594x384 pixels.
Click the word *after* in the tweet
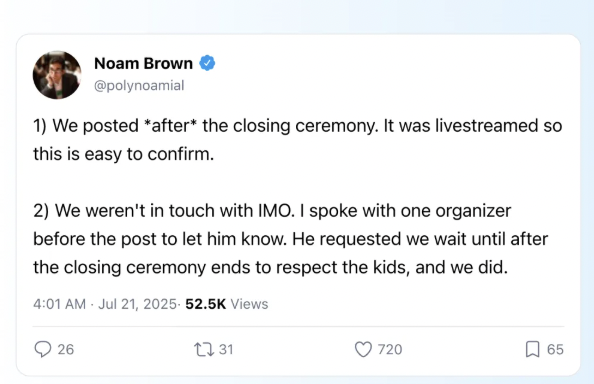pos(172,126)
